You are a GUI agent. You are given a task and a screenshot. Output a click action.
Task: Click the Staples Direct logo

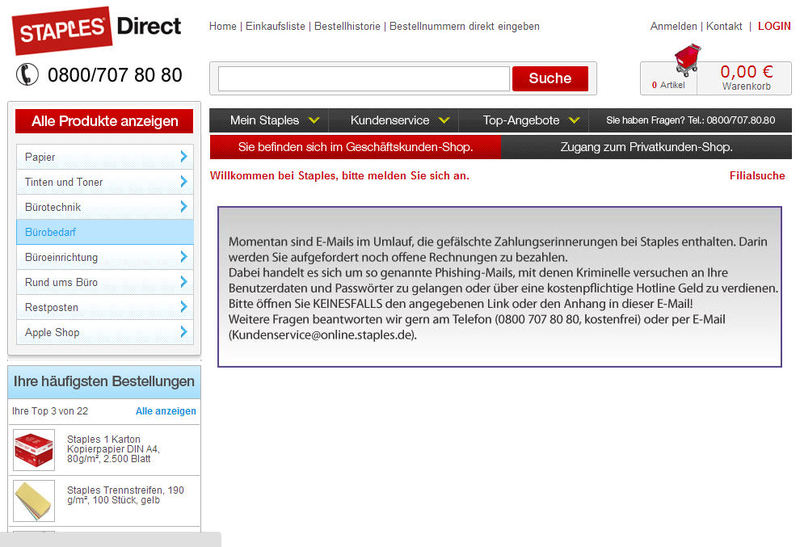click(96, 30)
